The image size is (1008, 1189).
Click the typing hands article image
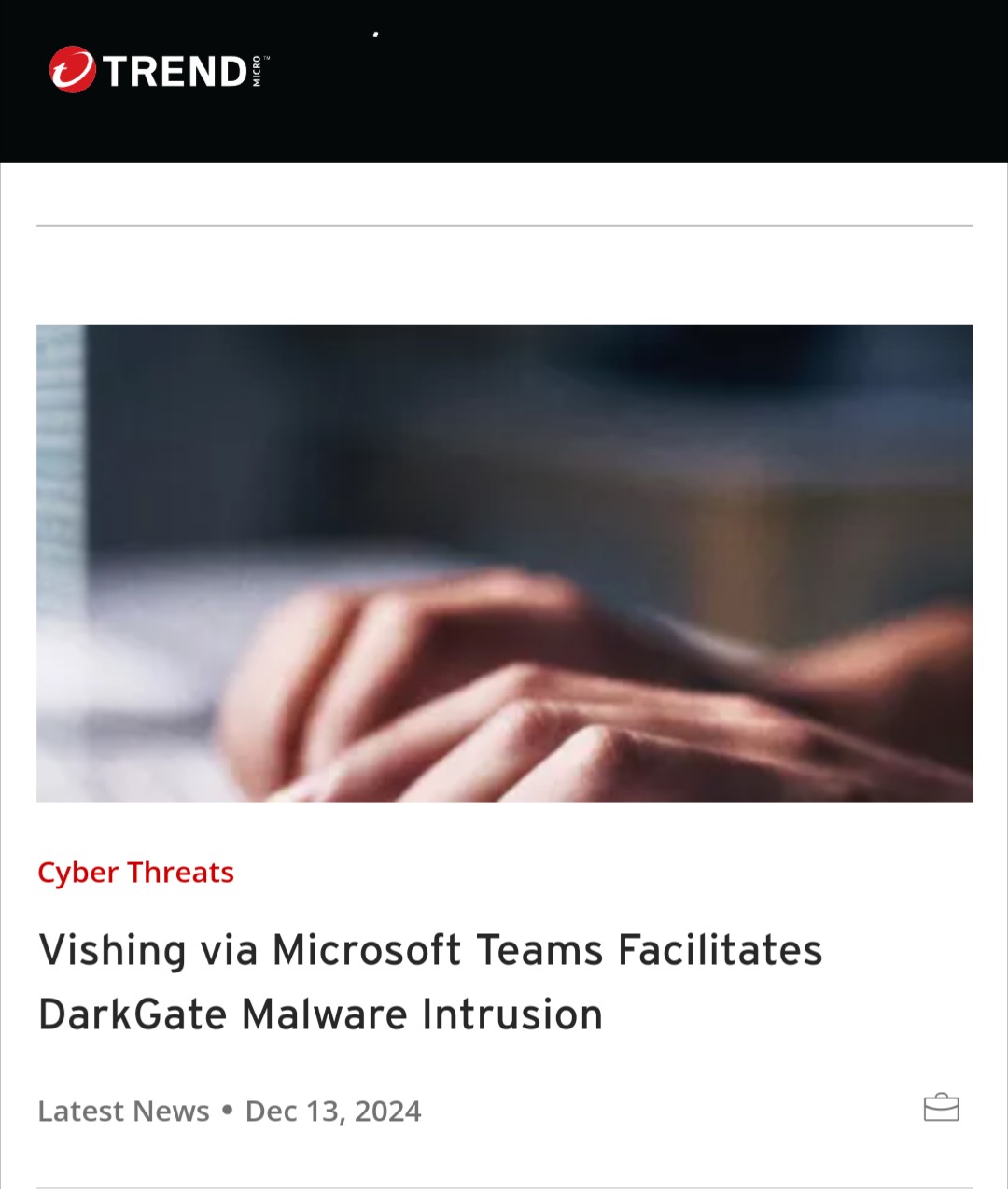click(x=505, y=563)
